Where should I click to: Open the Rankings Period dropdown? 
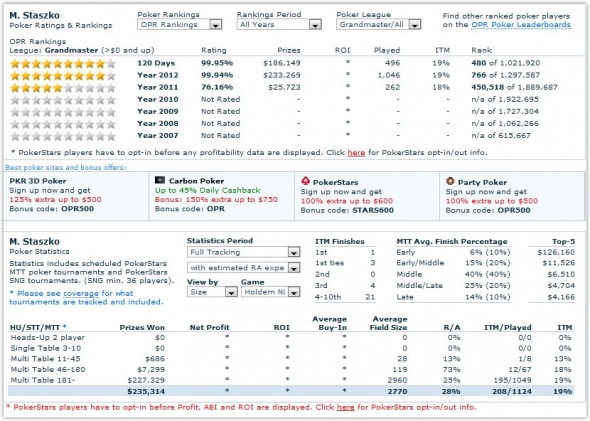point(279,25)
